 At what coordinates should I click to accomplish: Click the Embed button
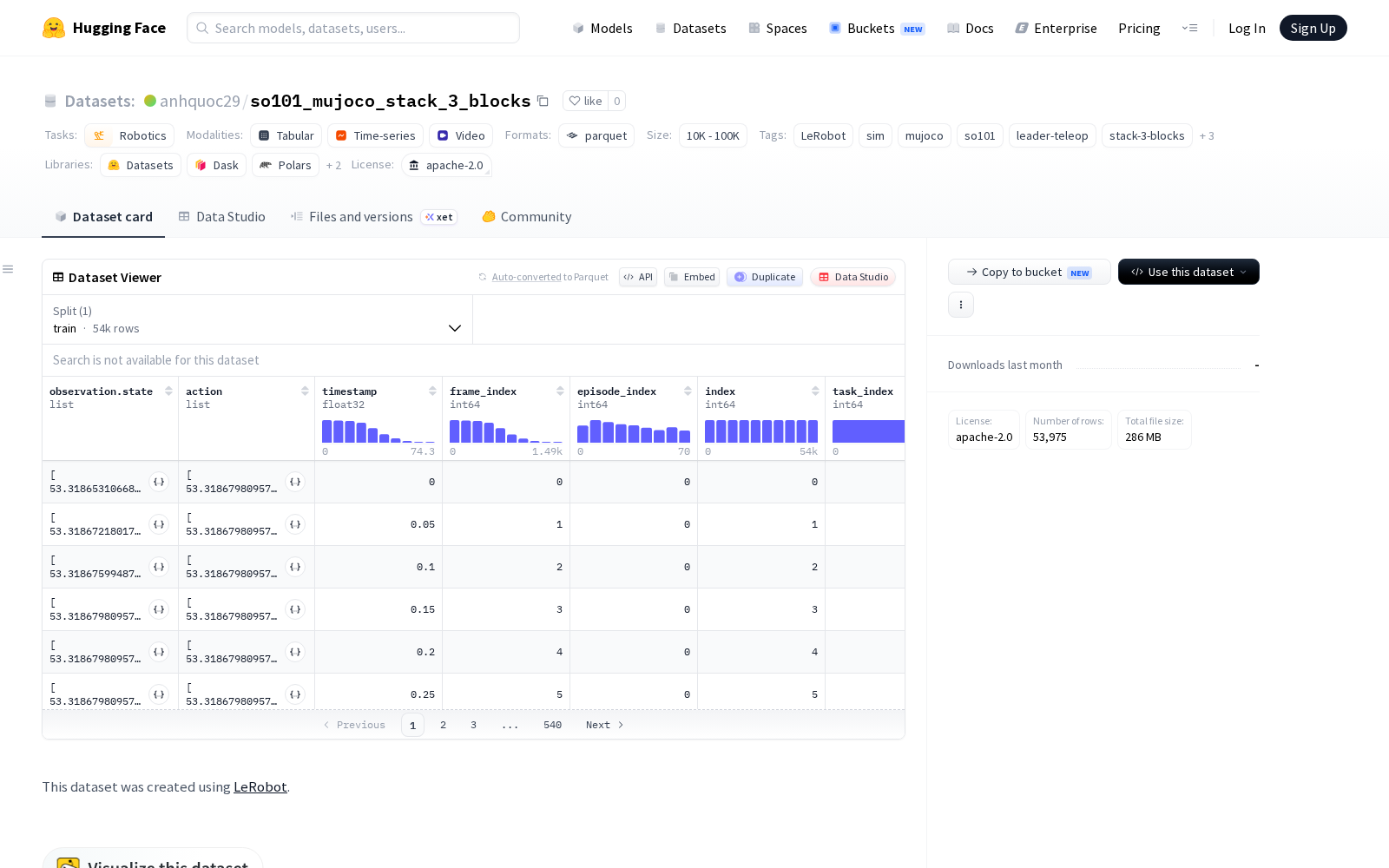point(692,277)
